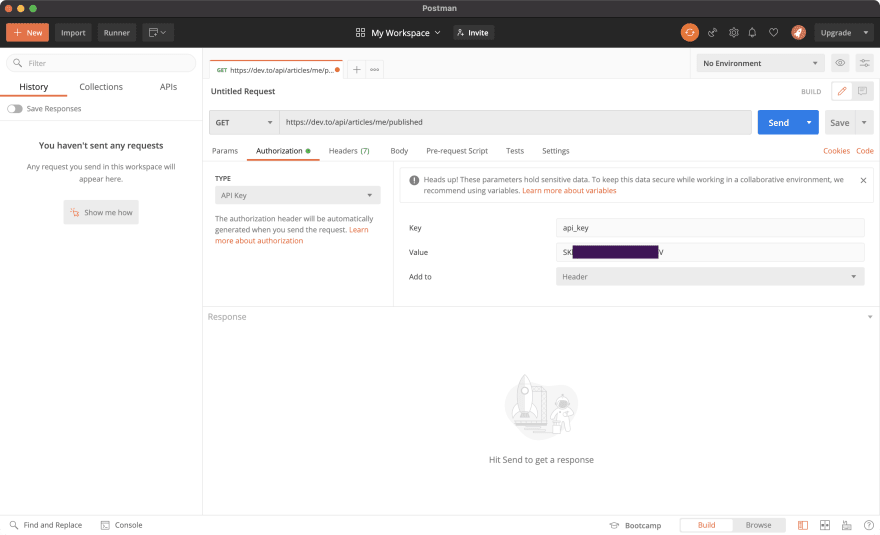Open manage environments settings icon
The width and height of the screenshot is (880, 535).
click(864, 63)
